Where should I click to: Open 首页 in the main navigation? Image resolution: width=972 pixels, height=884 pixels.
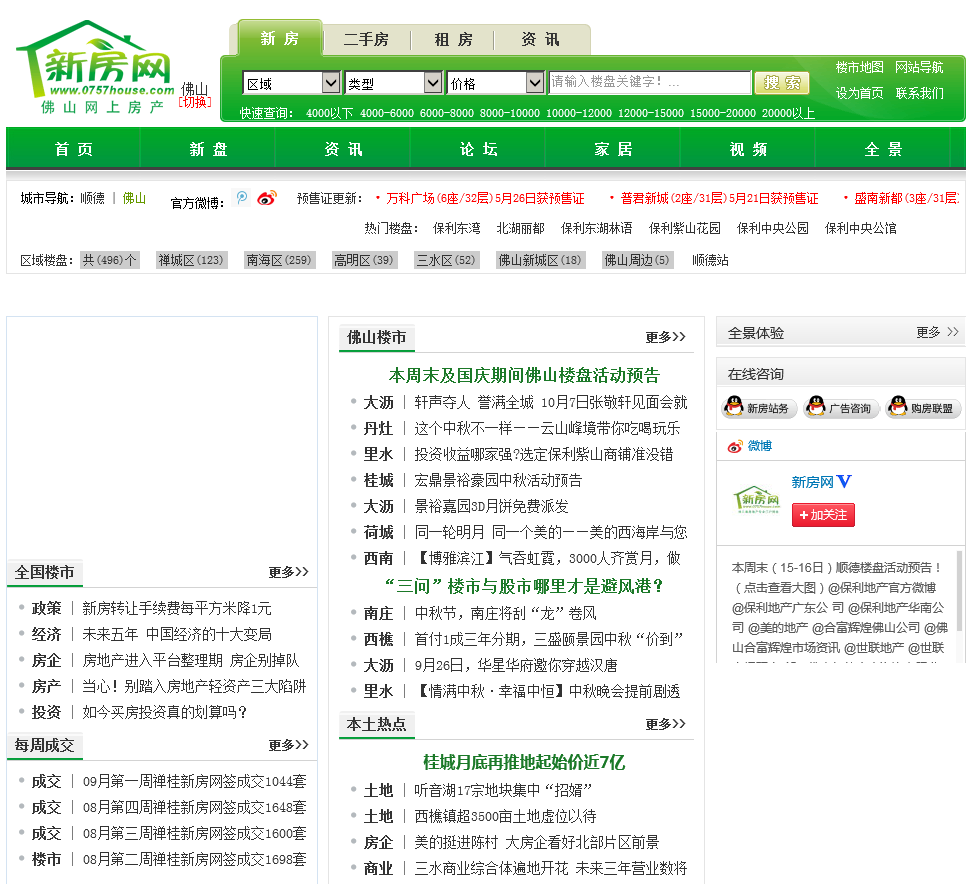point(73,149)
